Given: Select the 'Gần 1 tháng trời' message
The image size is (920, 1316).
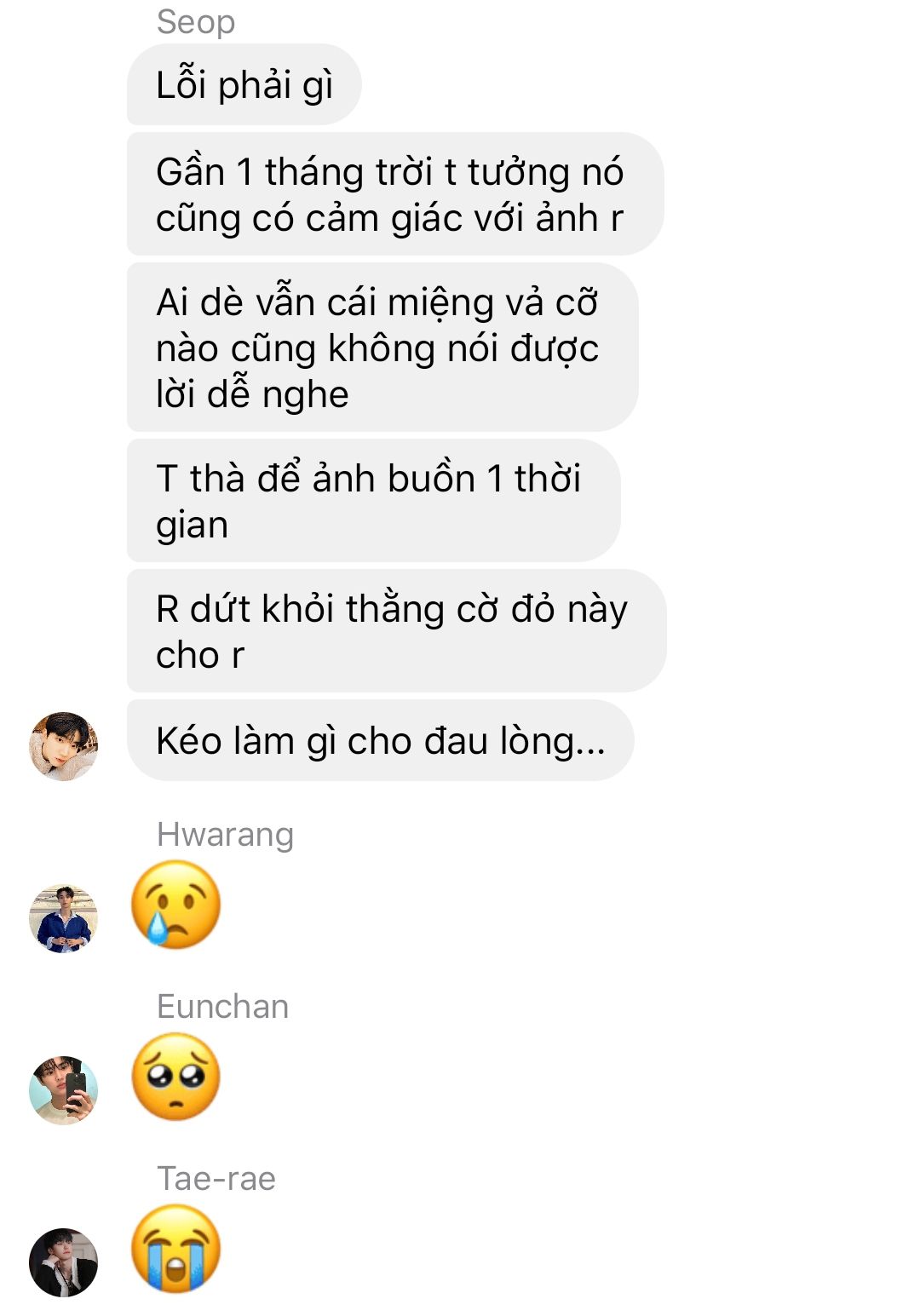Looking at the screenshot, I should click(x=395, y=194).
